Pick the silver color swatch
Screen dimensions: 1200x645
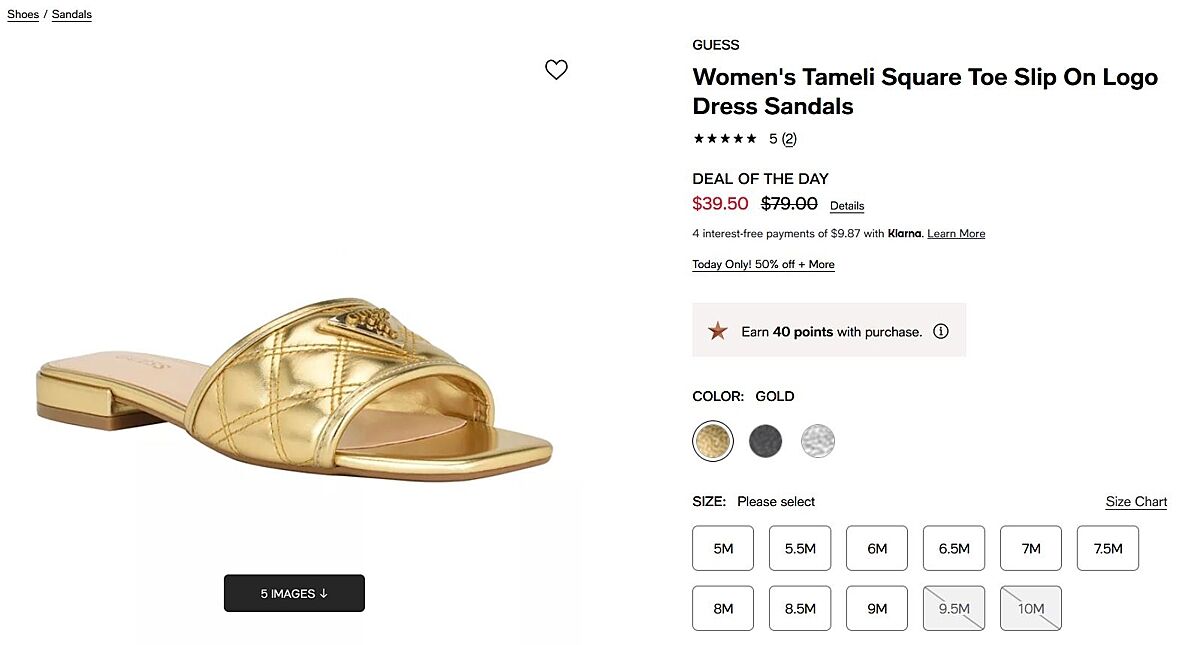[818, 441]
